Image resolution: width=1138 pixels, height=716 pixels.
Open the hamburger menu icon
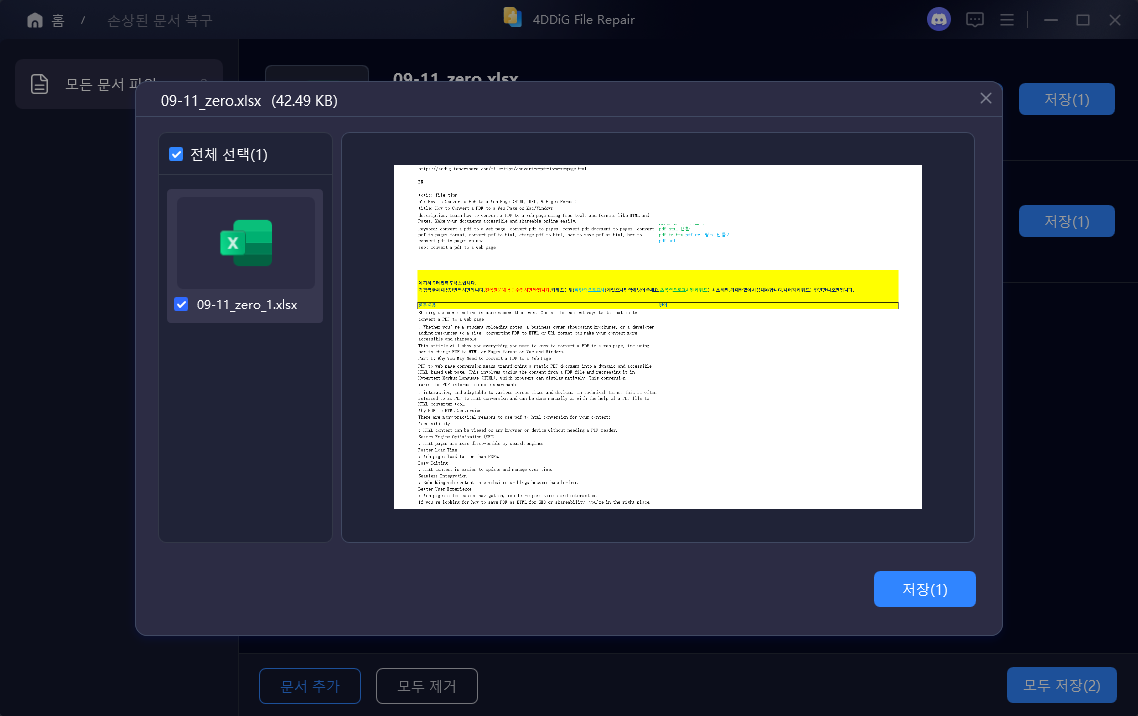click(x=1007, y=20)
